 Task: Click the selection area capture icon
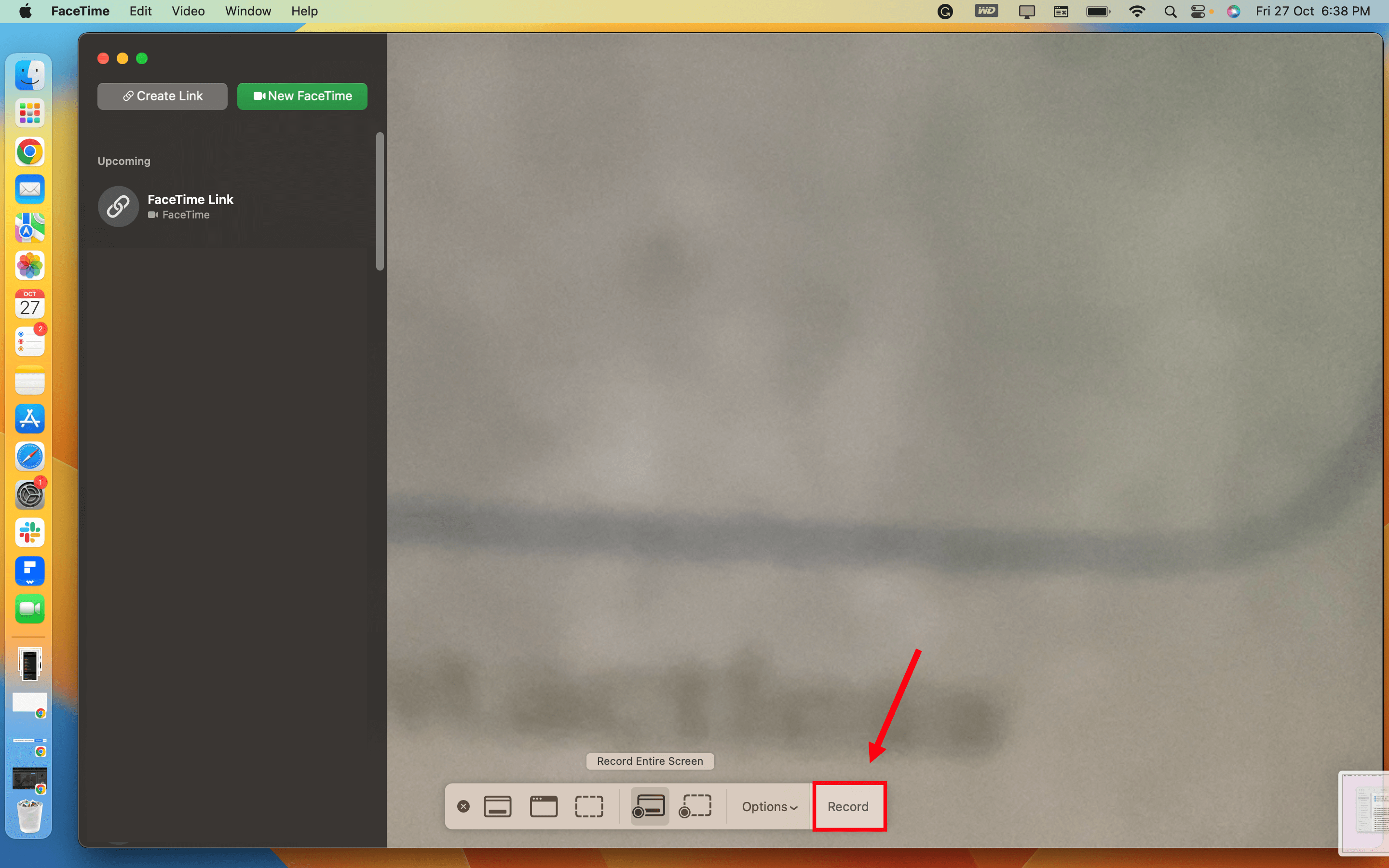pyautogui.click(x=590, y=806)
